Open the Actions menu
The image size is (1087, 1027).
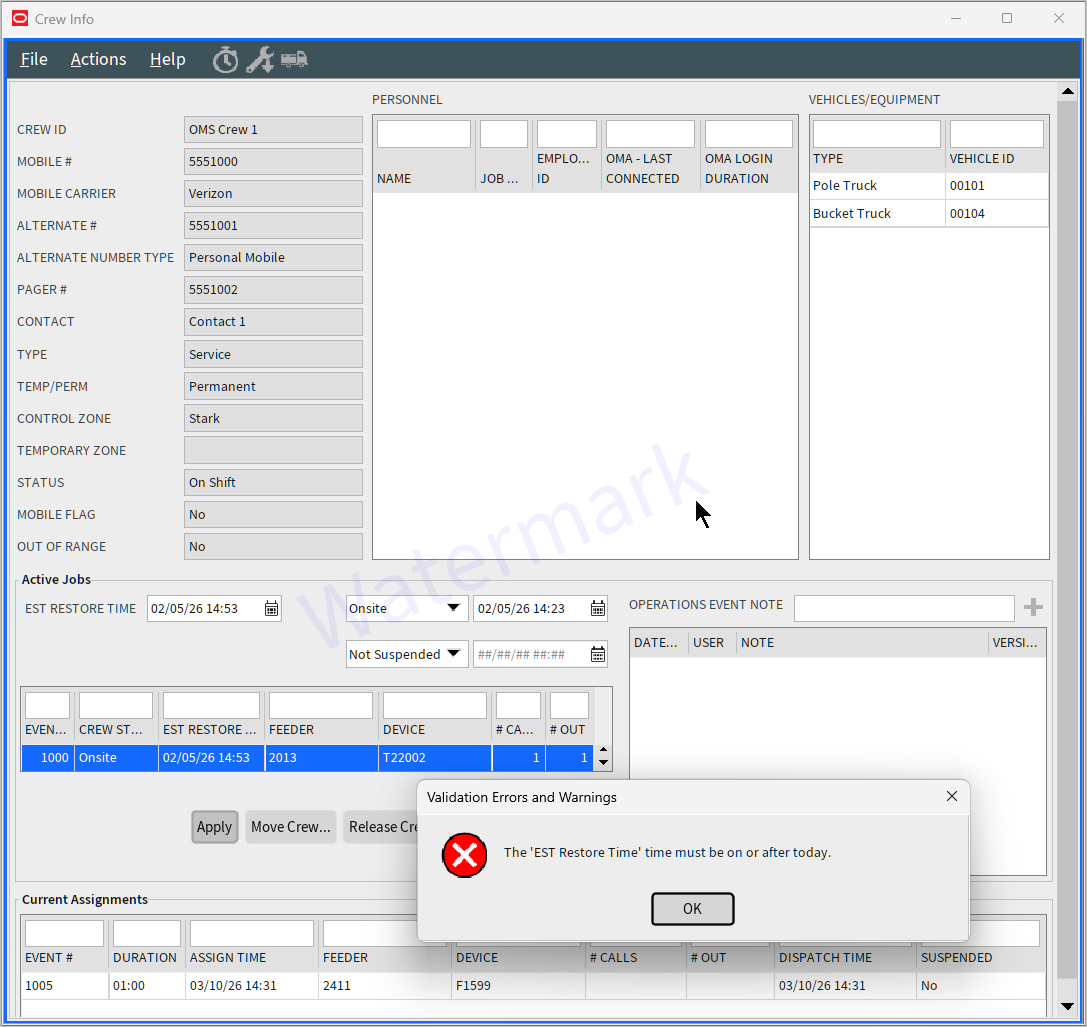click(98, 60)
